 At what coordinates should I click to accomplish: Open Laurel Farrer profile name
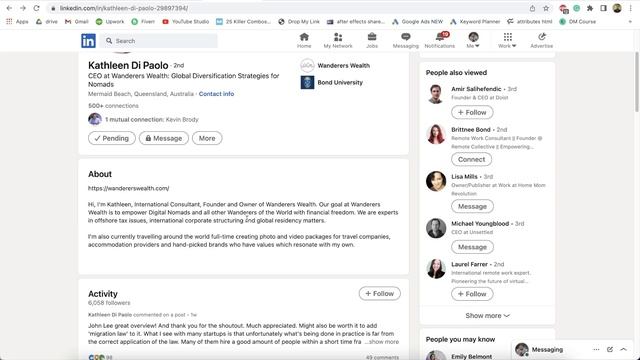(x=469, y=264)
